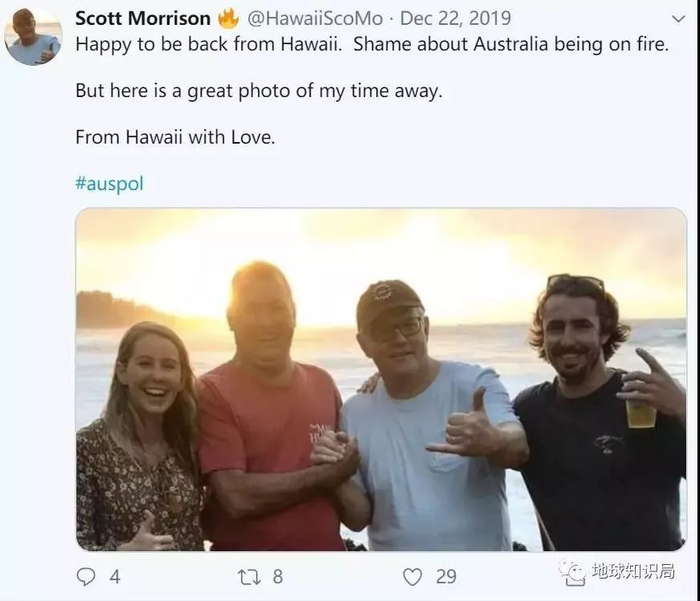Click the retweet arrows icon
700x601 pixels.
tap(247, 576)
